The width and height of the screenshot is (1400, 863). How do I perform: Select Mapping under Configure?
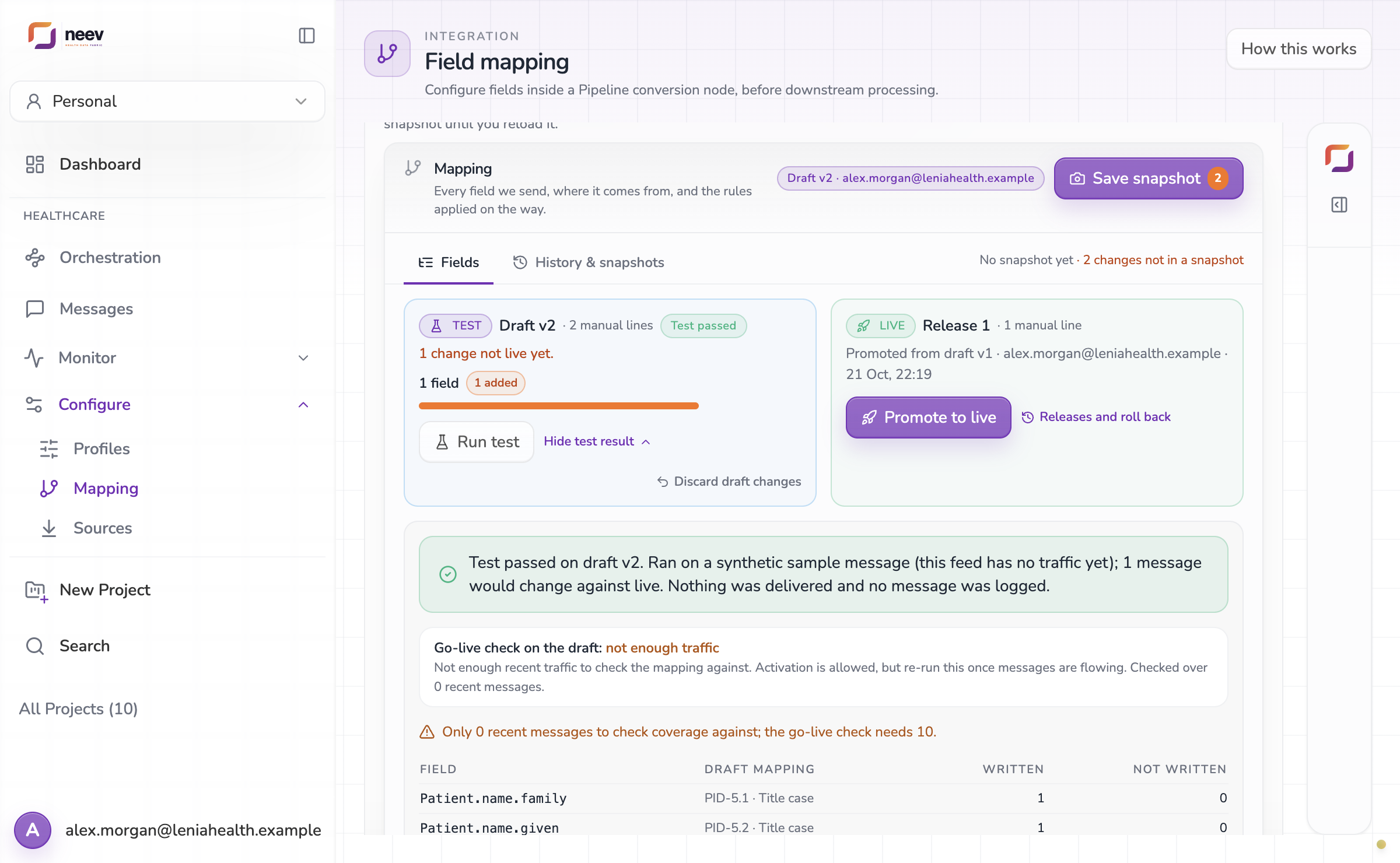[x=106, y=489]
